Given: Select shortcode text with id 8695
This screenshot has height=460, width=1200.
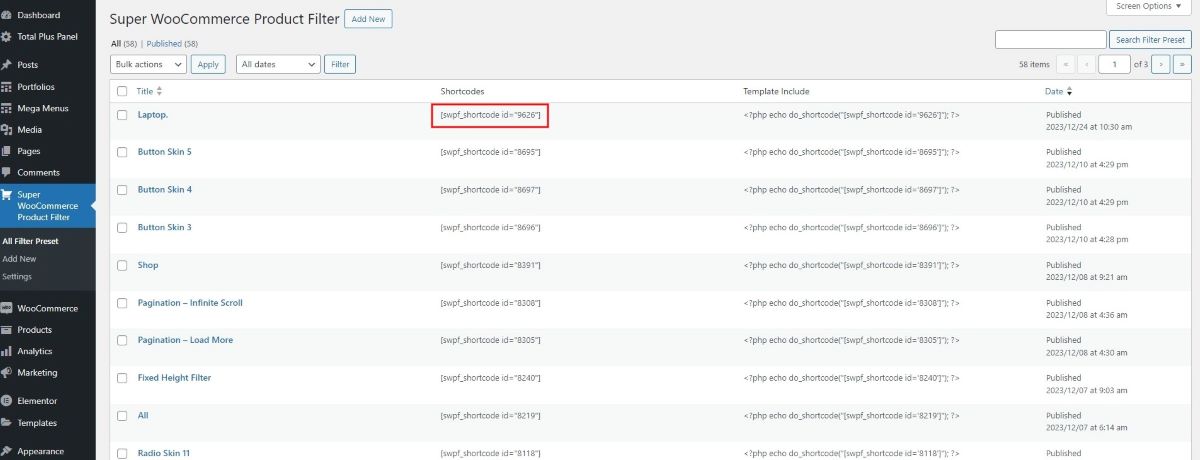Looking at the screenshot, I should tap(490, 152).
